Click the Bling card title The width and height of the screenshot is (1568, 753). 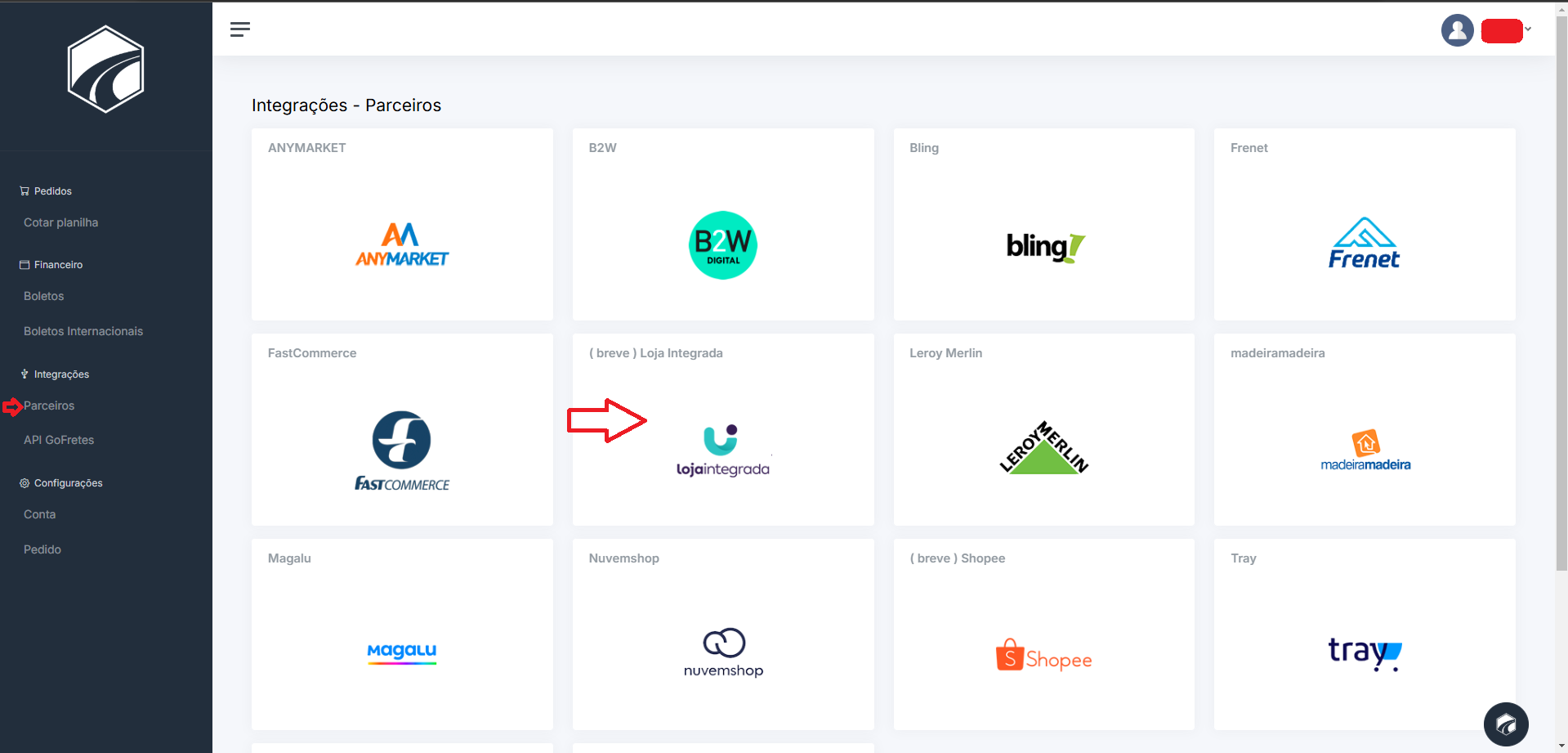924,148
